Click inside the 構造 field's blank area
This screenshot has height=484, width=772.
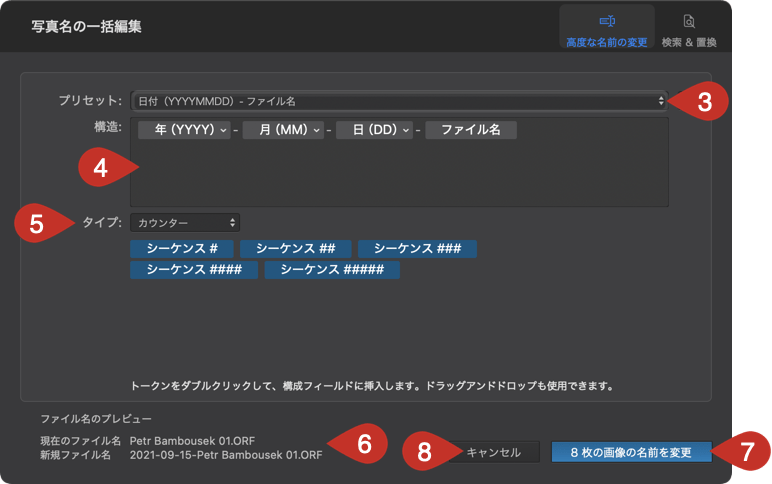399,172
